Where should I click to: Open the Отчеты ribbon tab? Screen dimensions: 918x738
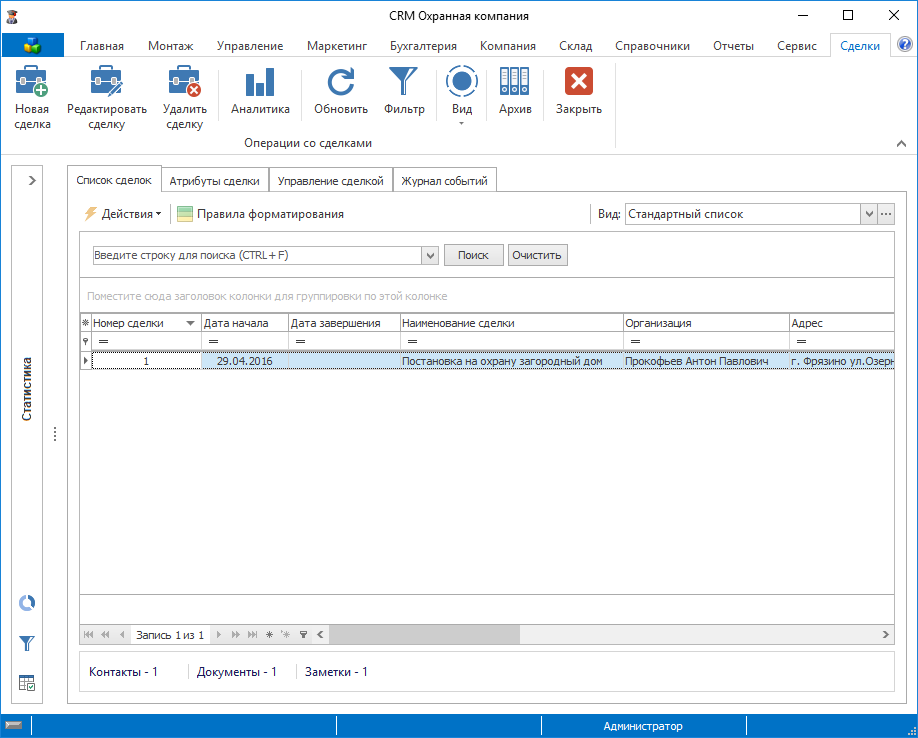733,46
